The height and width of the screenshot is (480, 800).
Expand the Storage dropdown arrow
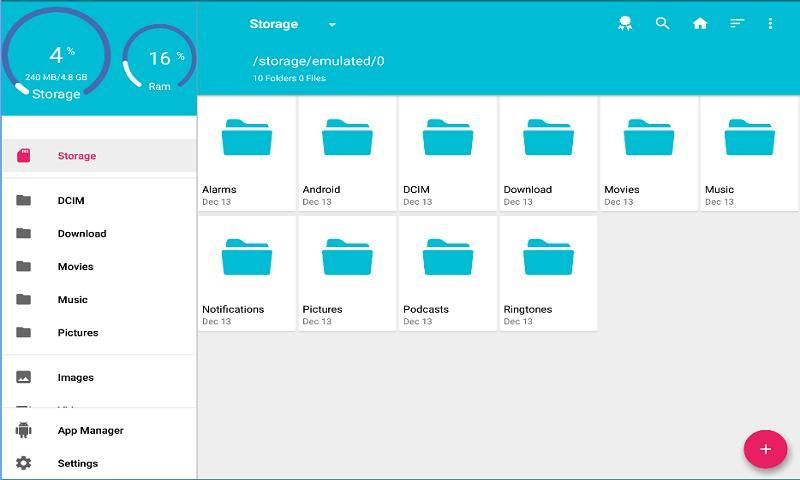tap(332, 25)
